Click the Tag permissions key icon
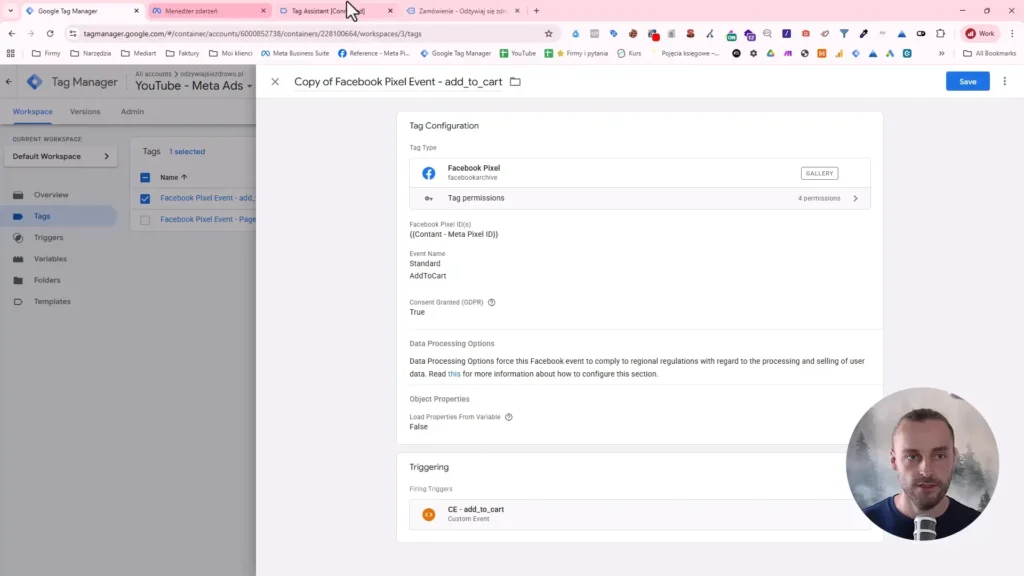Screen dimensions: 1024x576 tap(428, 199)
